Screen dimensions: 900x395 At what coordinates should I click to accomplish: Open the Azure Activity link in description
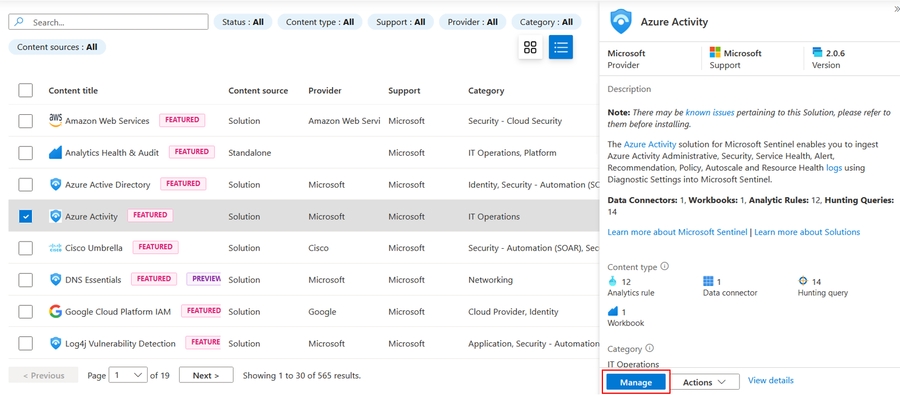point(650,144)
